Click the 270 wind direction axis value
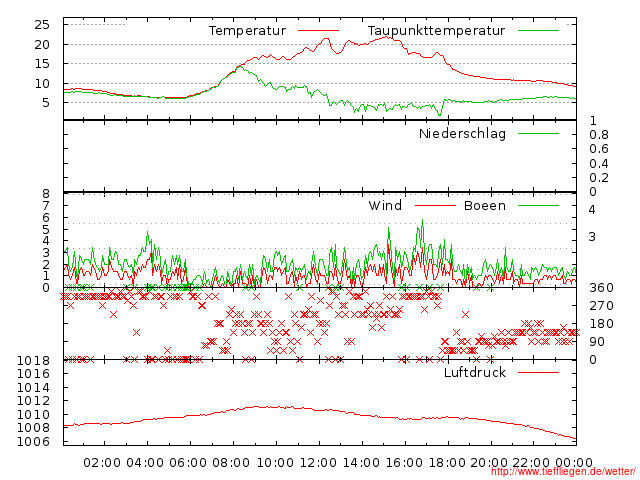 point(601,306)
